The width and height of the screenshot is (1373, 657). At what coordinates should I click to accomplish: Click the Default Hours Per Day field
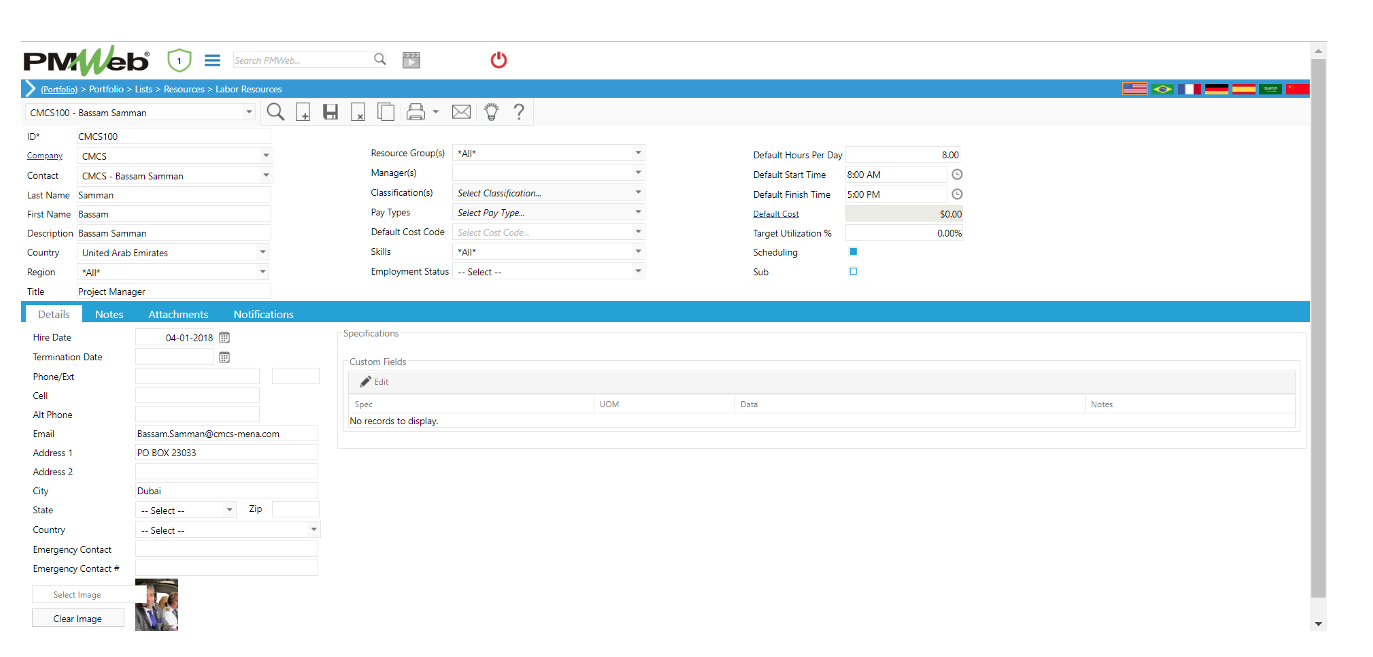(x=904, y=155)
